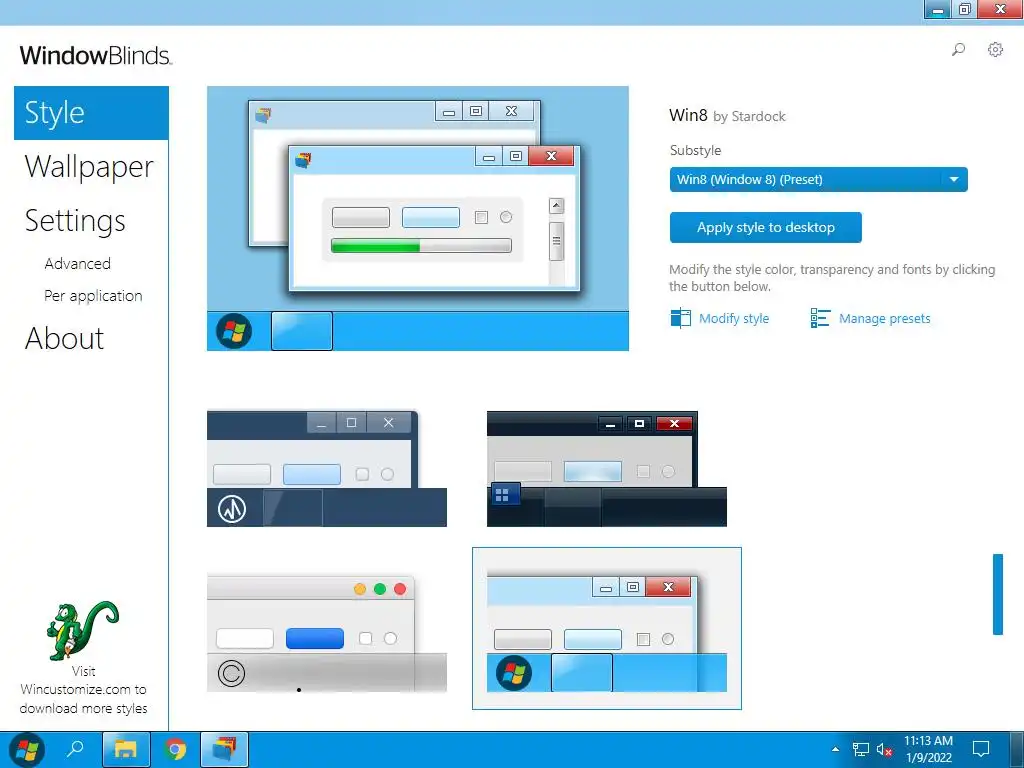Image resolution: width=1024 pixels, height=768 pixels.
Task: Switch to the Style section
Action: point(91,113)
